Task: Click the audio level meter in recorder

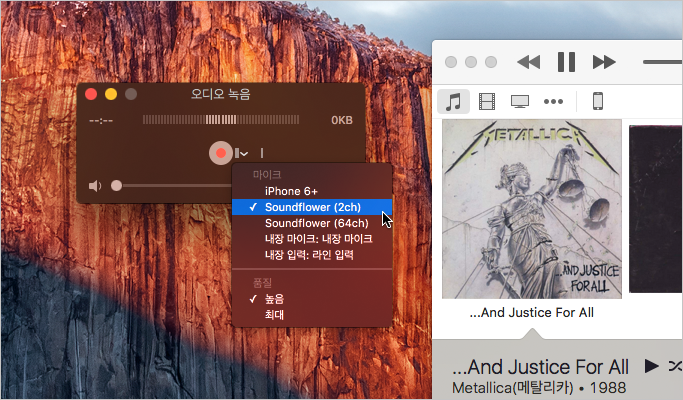Action: click(x=221, y=119)
